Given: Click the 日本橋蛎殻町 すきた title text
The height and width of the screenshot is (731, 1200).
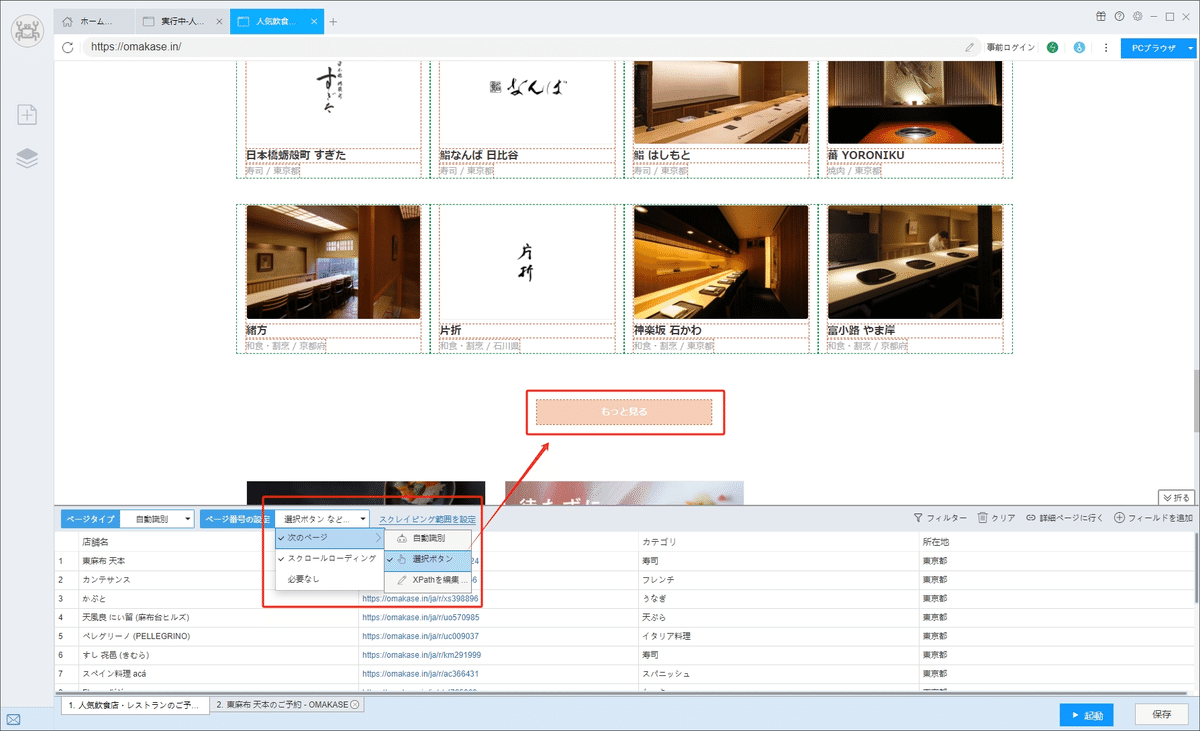Looking at the screenshot, I should pos(296,155).
